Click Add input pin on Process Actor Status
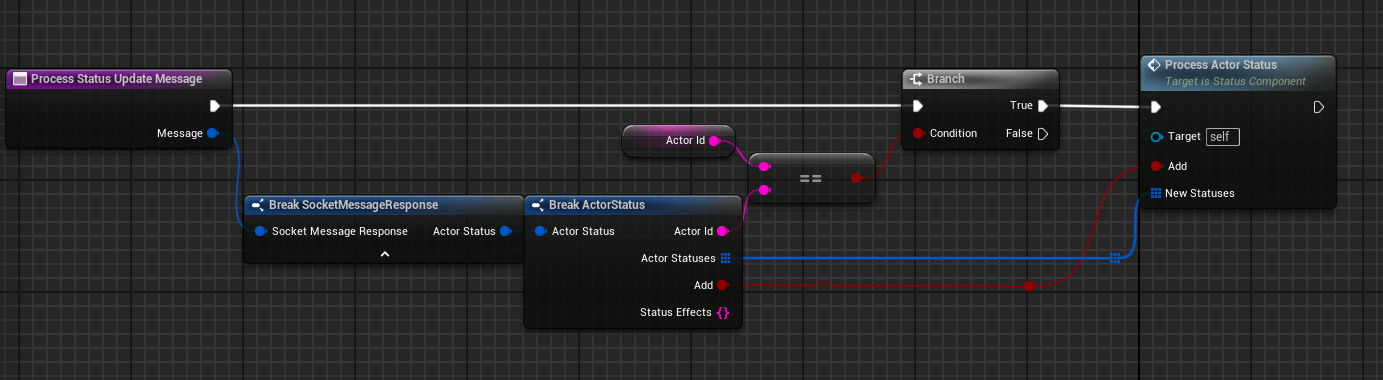1383x380 pixels. tap(1157, 166)
